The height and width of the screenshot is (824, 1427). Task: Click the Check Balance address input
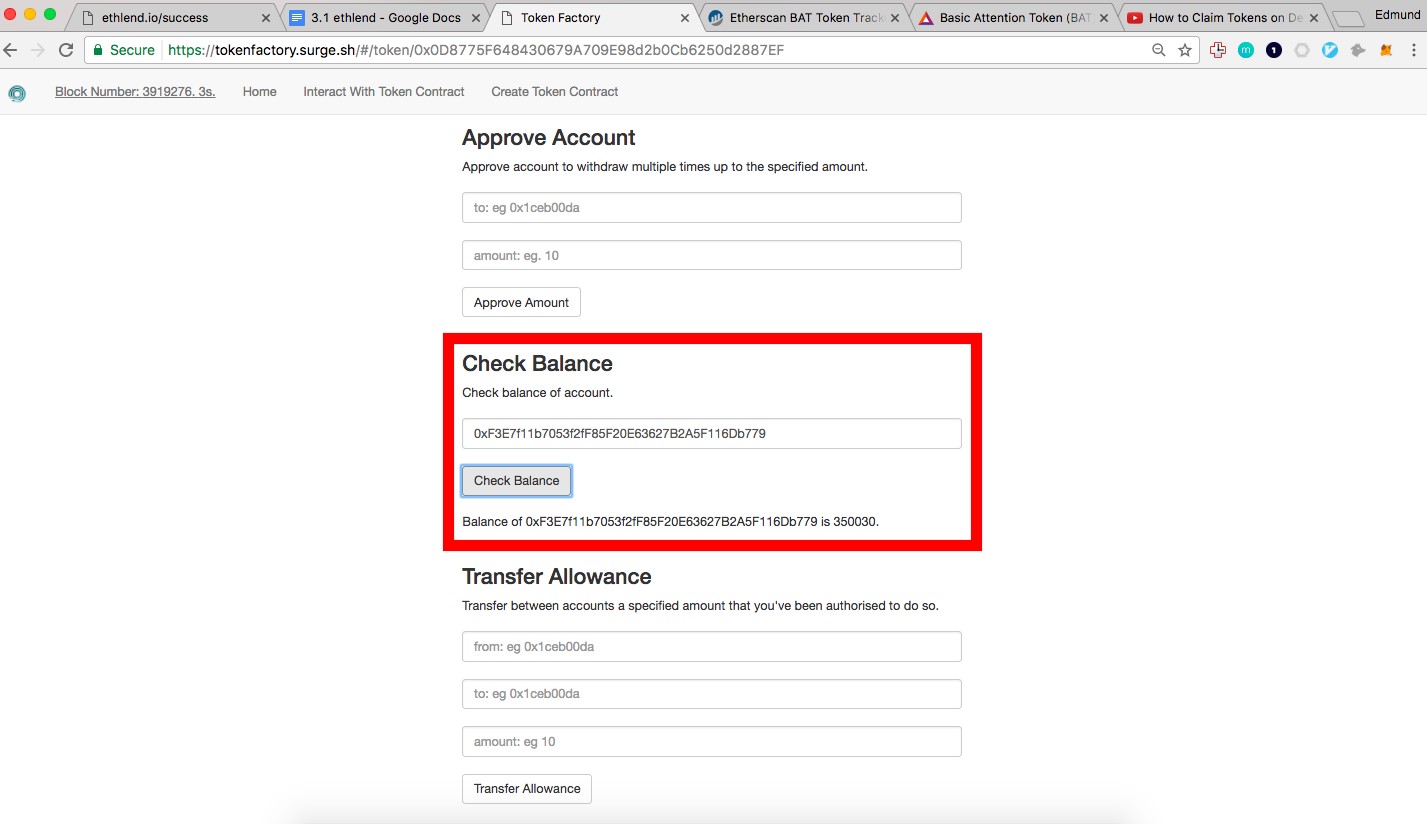(x=711, y=433)
